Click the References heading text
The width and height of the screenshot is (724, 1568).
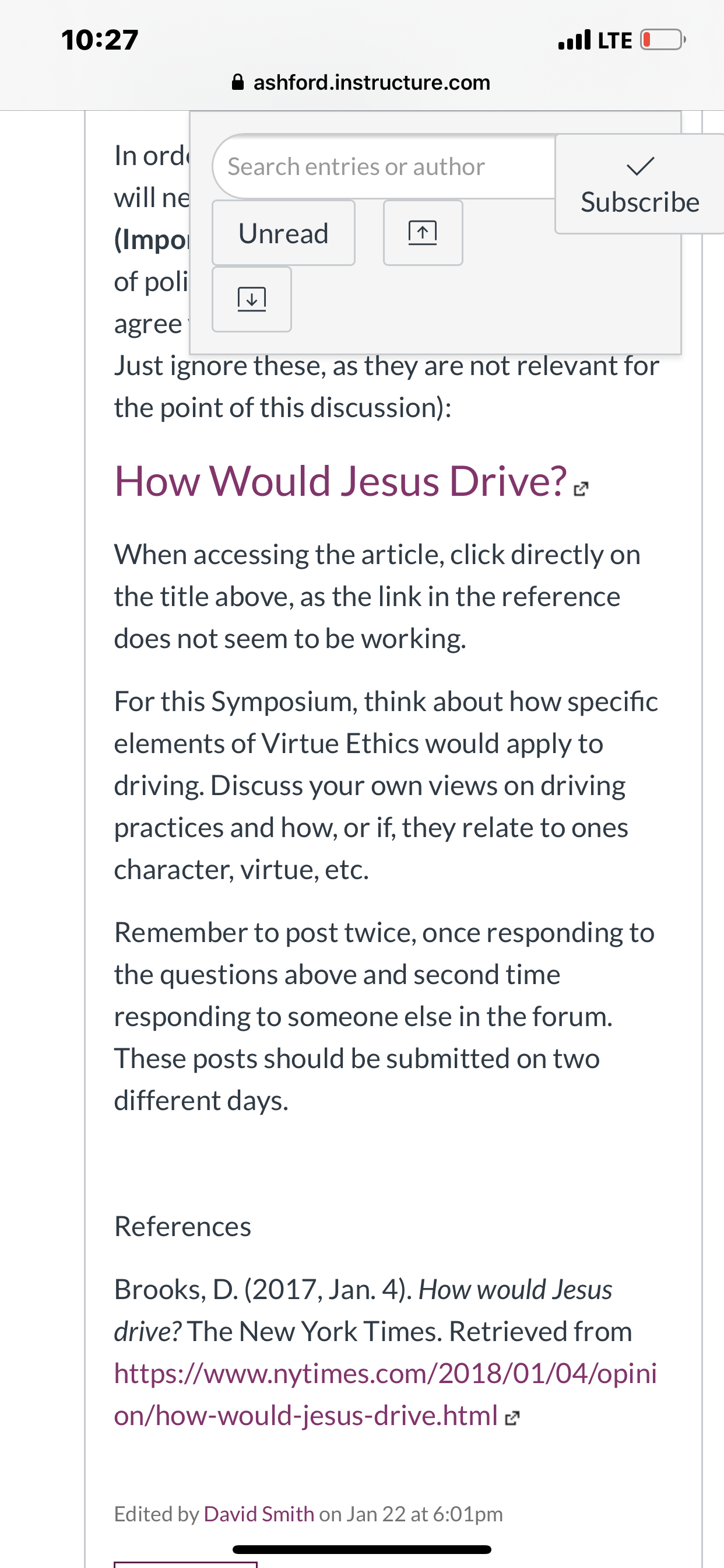tap(182, 1226)
